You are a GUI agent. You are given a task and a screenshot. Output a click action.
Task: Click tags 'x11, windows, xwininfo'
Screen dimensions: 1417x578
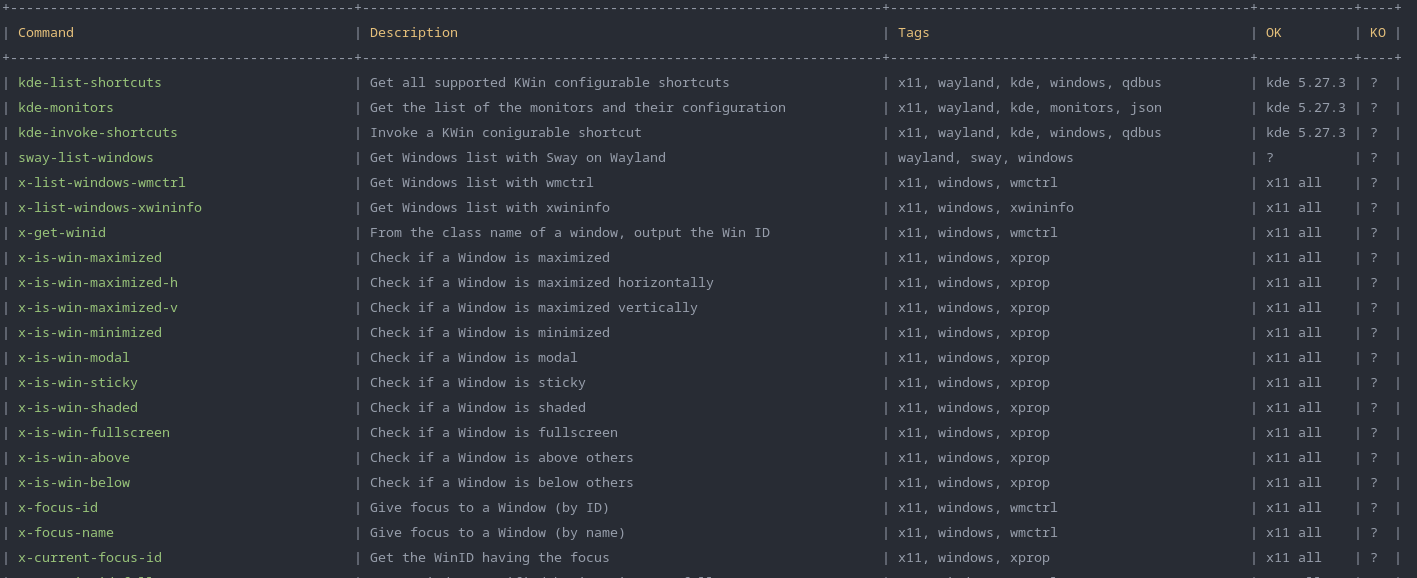[986, 208]
